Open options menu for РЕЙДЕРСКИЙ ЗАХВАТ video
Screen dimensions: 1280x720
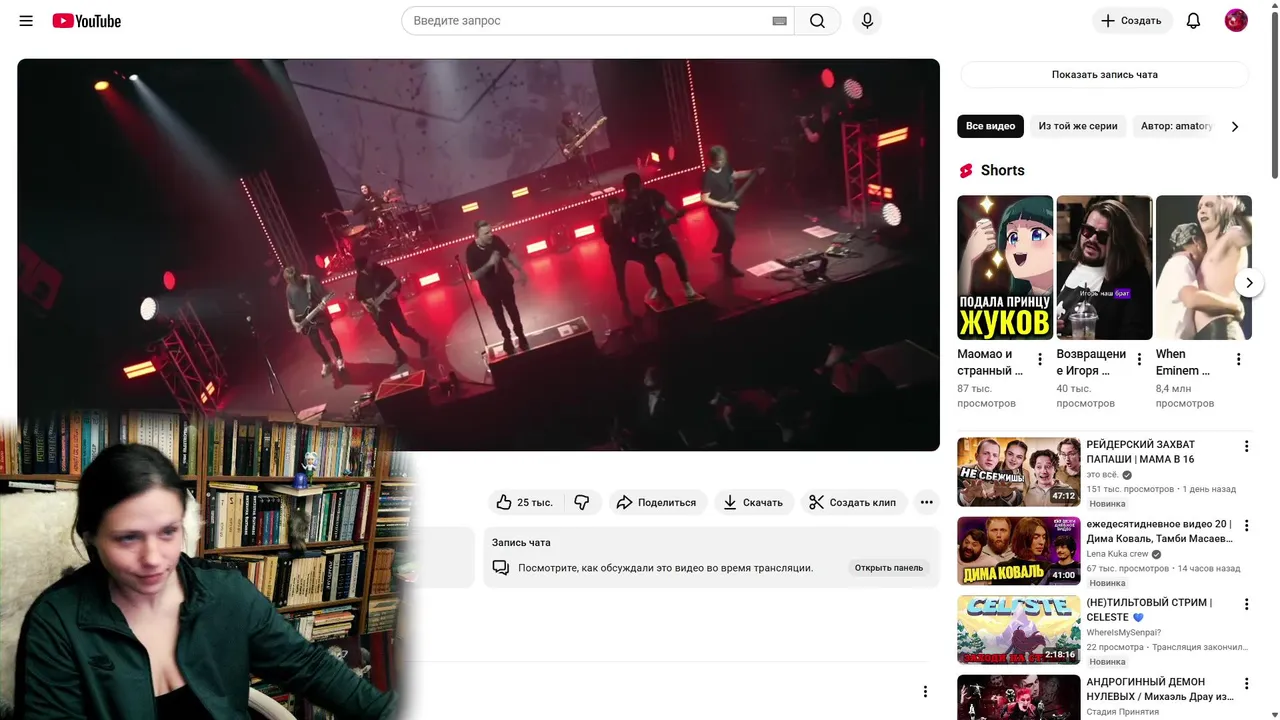(x=1246, y=446)
